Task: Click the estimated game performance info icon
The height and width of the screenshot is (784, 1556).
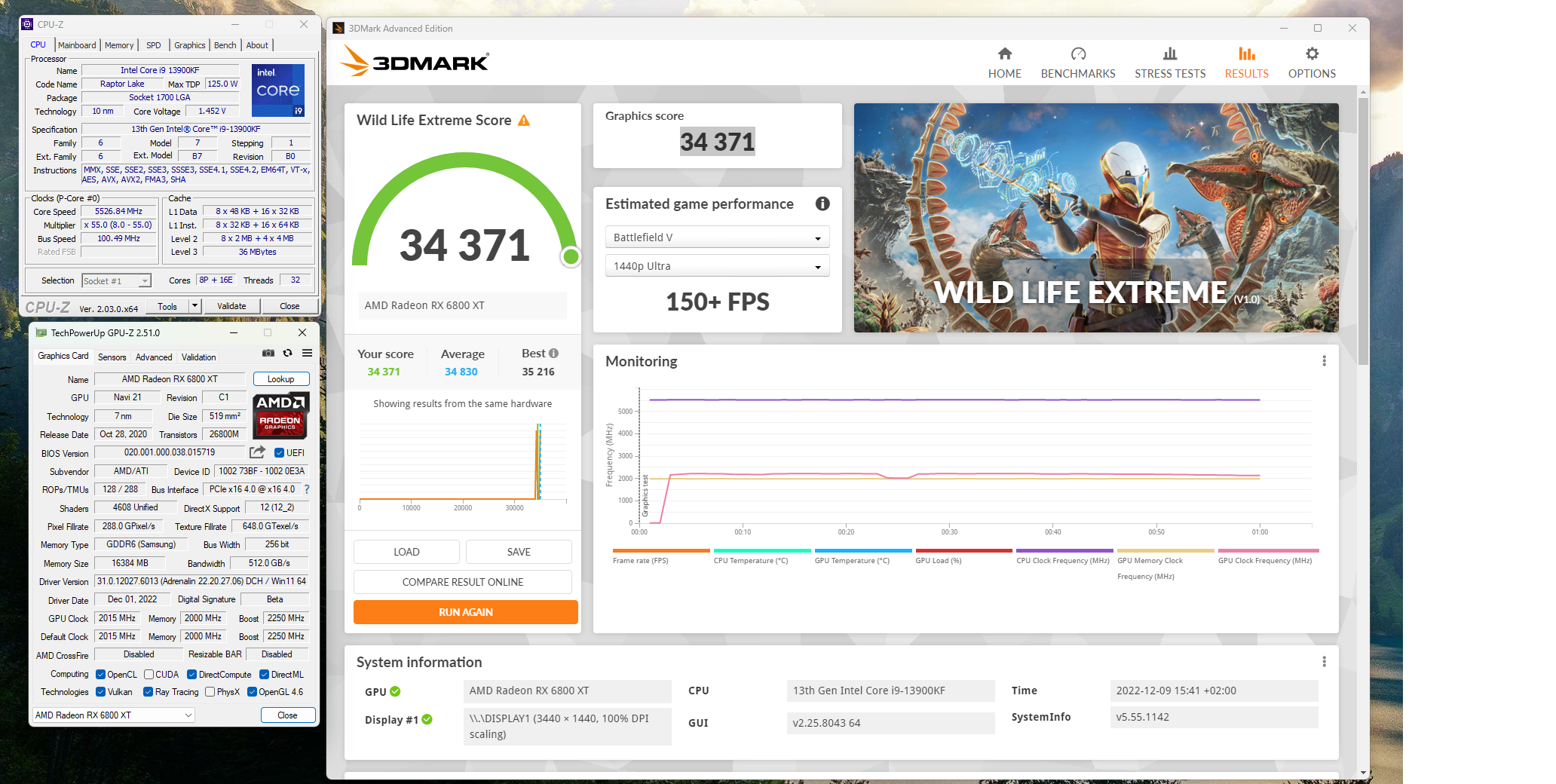Action: click(x=822, y=204)
